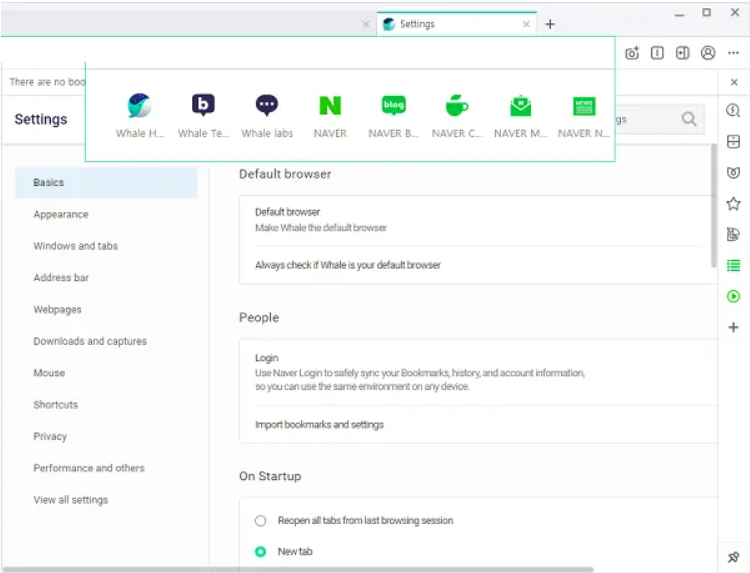750x573 pixels.
Task: Open the sidebar bookmarks star icon
Action: point(733,204)
